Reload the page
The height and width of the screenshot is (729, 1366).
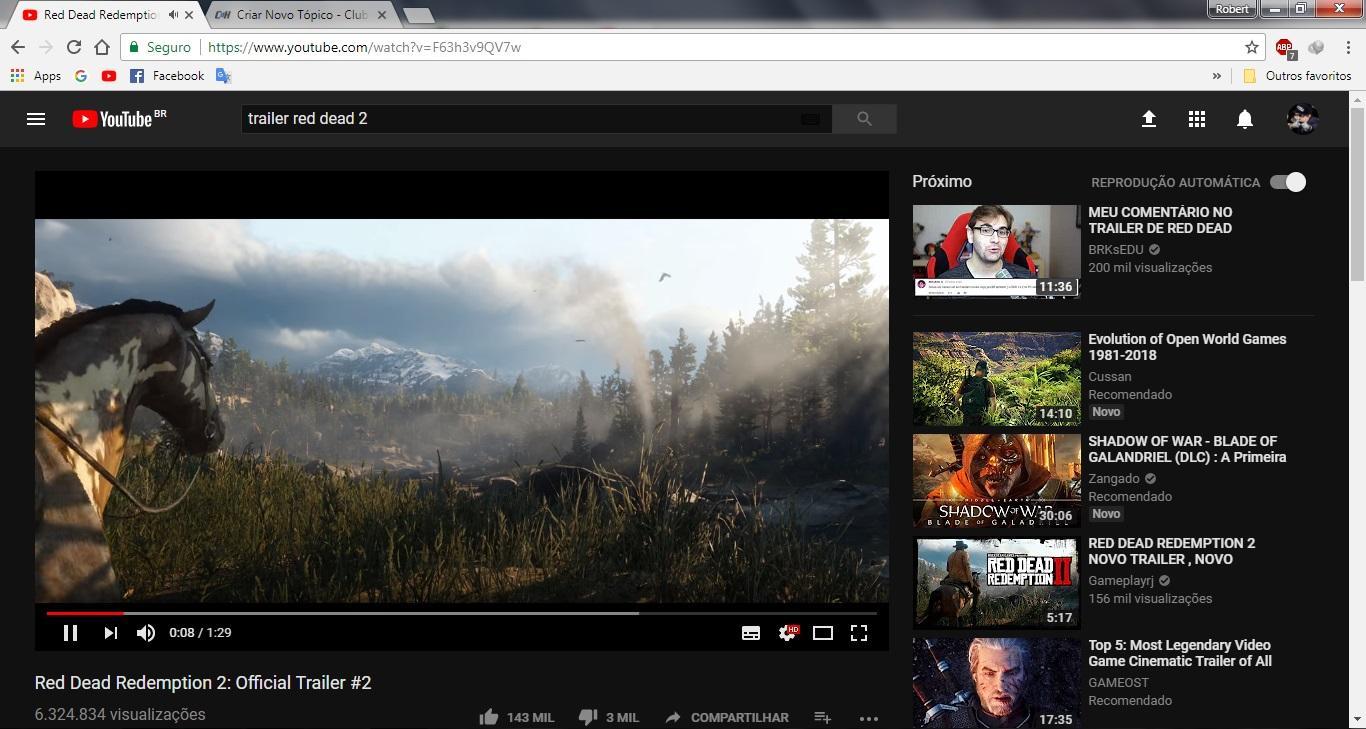tap(74, 47)
